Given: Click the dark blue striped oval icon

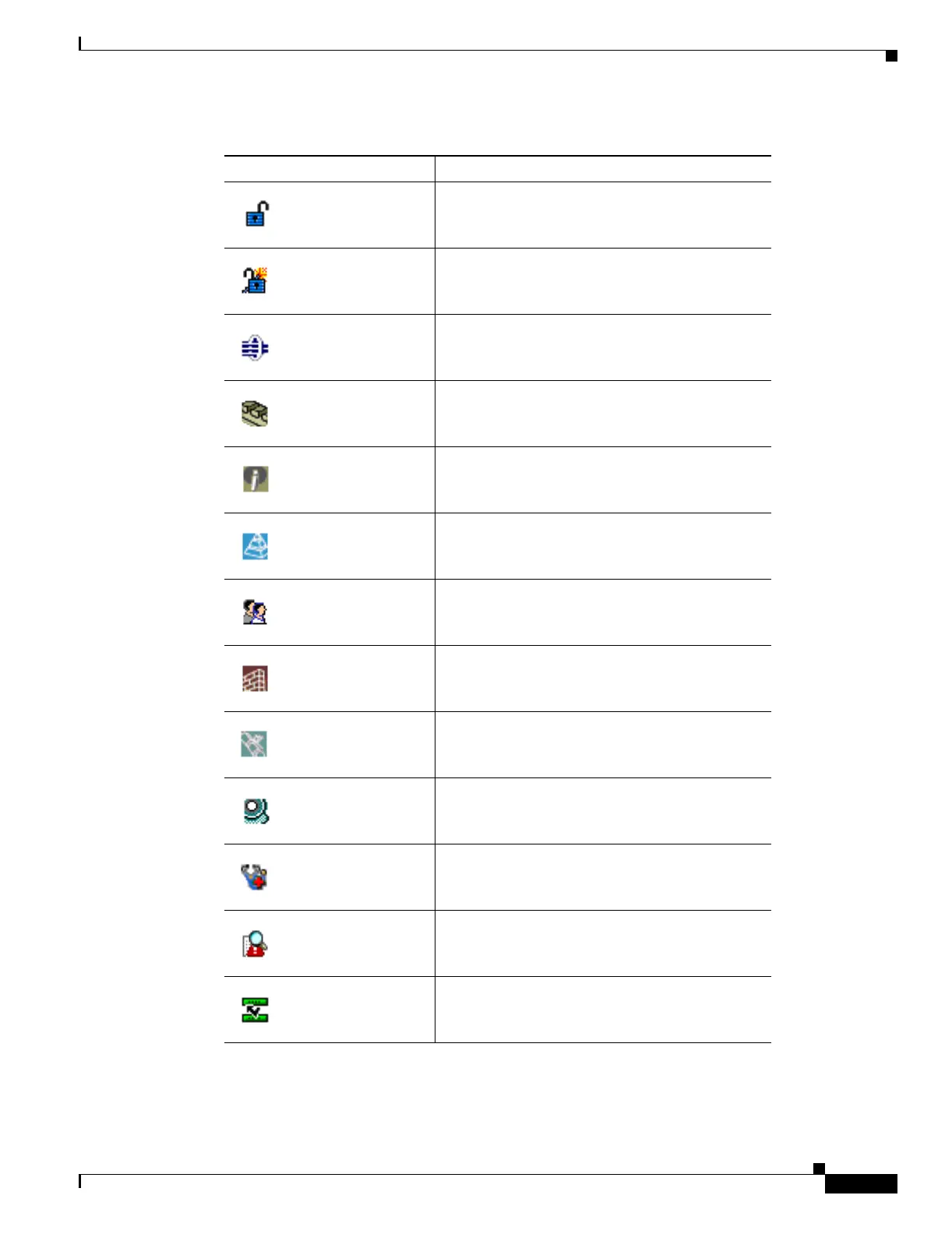Looking at the screenshot, I should (x=255, y=347).
